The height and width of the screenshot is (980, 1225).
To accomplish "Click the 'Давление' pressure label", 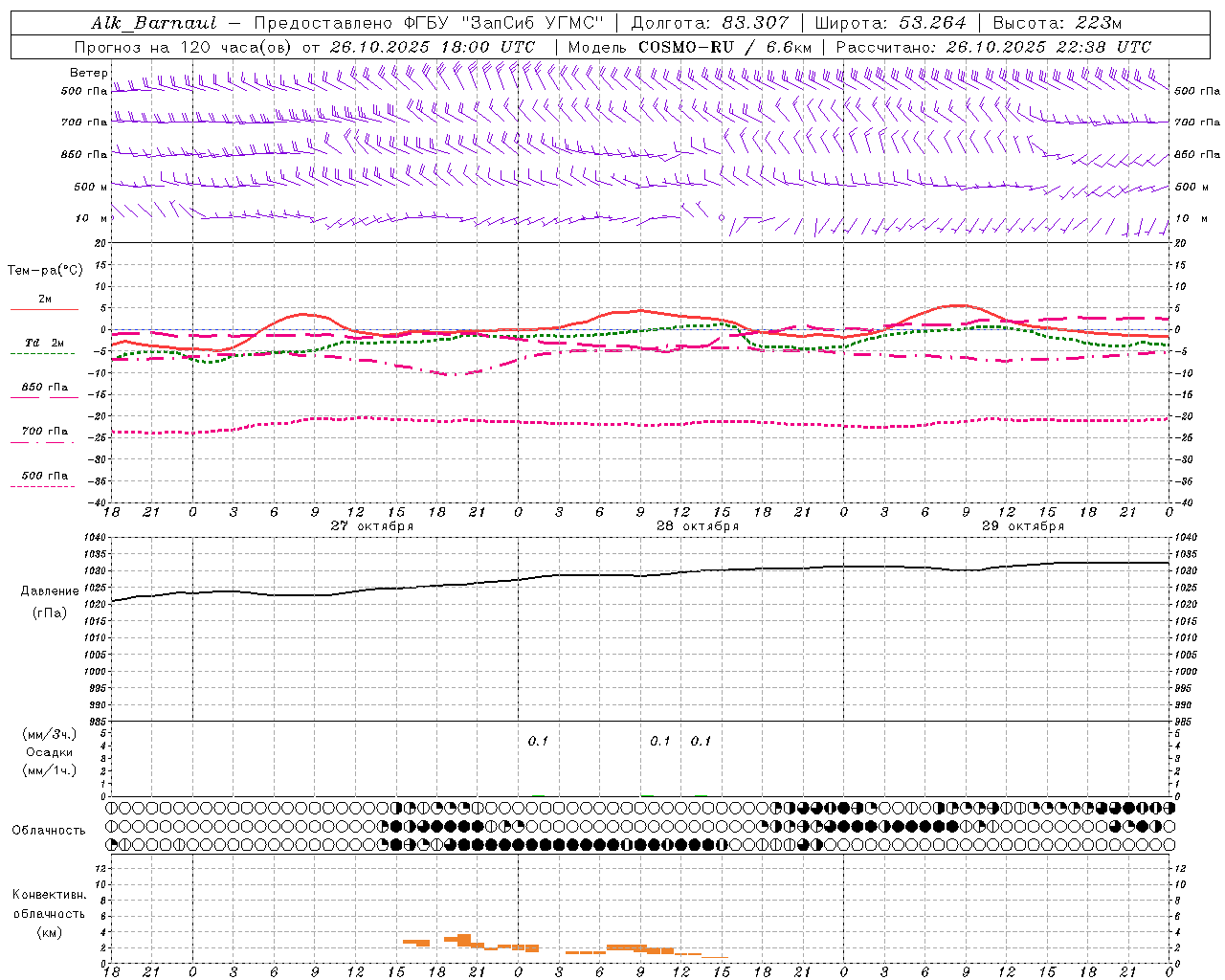I will point(50,591).
